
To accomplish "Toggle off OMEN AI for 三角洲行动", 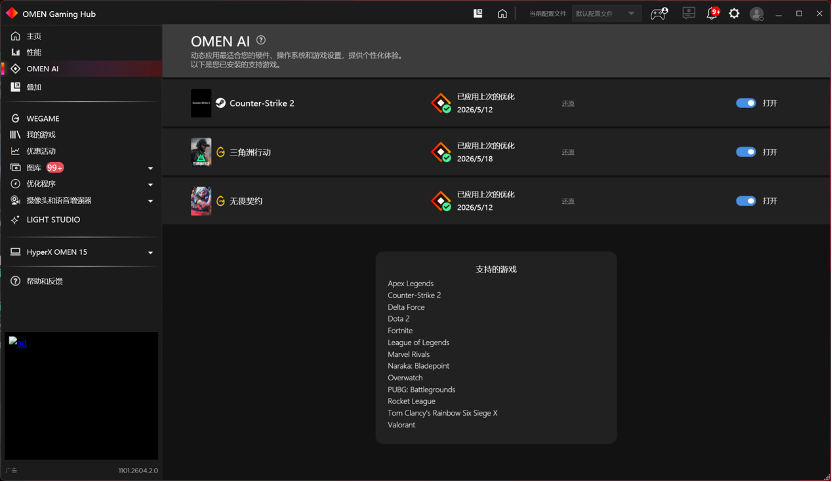I will click(x=746, y=152).
